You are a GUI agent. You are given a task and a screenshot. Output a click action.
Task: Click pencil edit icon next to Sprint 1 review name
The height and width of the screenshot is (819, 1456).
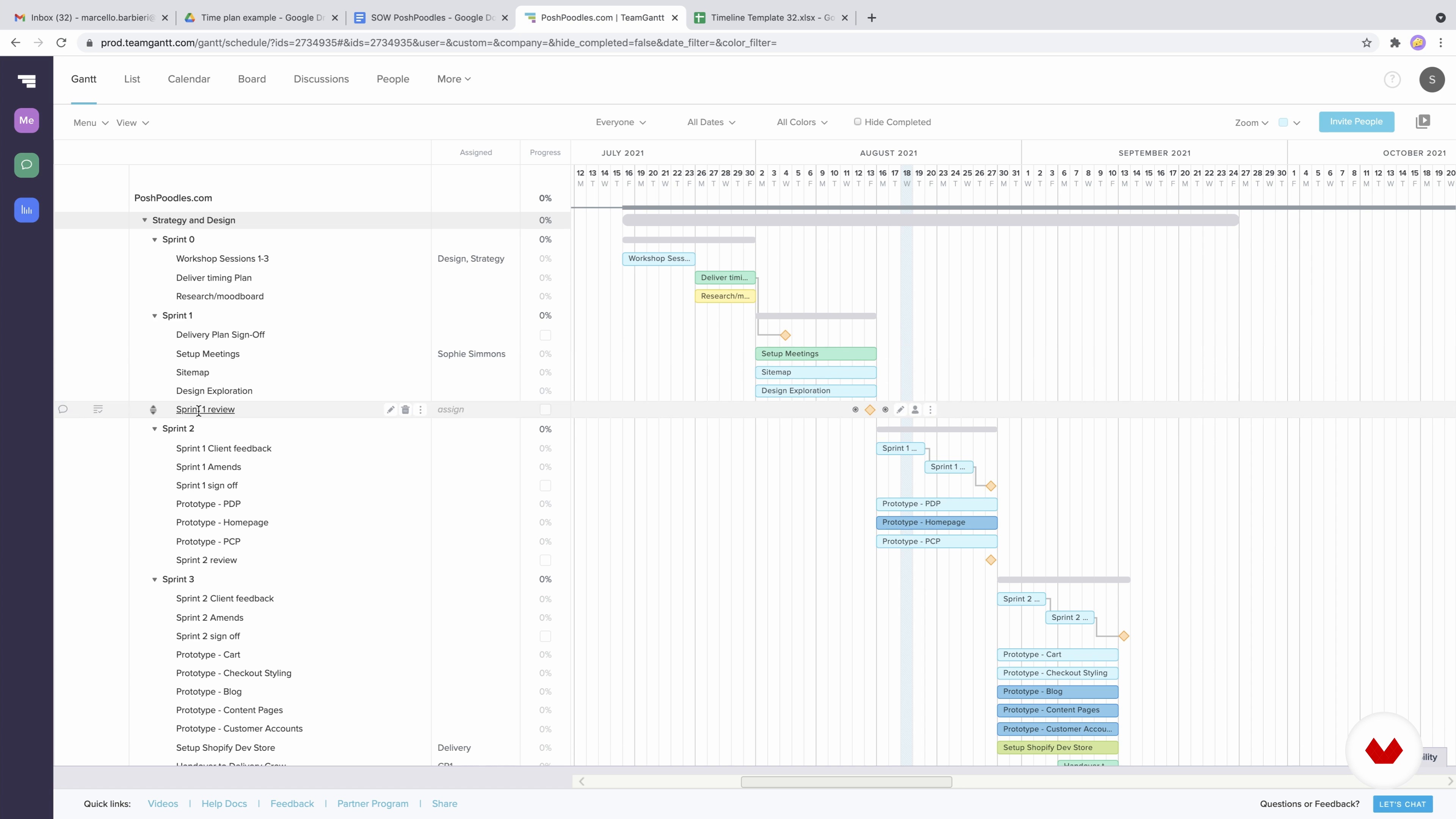[x=390, y=409]
